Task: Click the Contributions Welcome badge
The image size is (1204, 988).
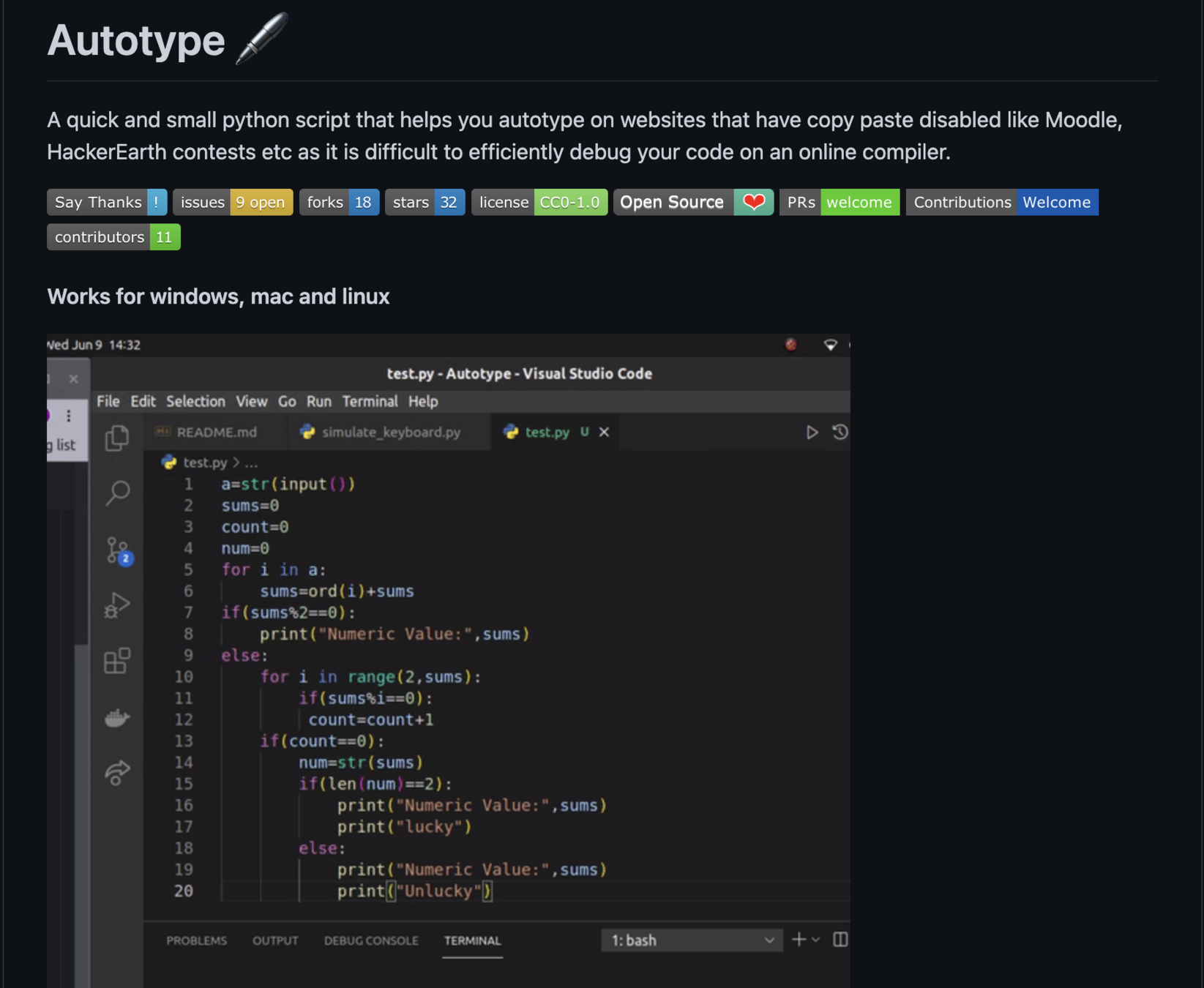Action: pyautogui.click(x=1002, y=202)
